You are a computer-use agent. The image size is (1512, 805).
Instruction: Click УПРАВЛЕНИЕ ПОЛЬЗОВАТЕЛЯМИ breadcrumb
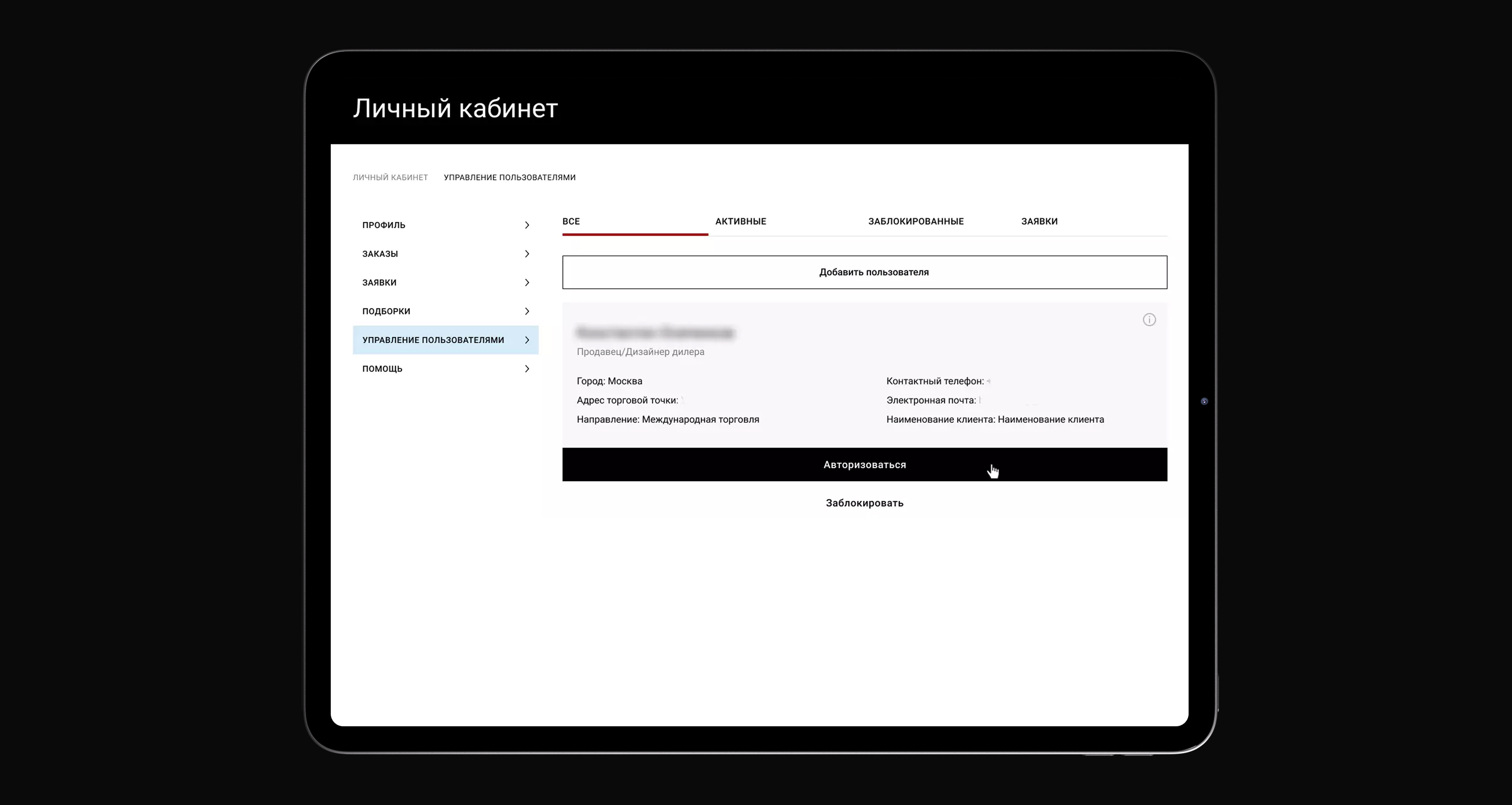click(x=509, y=177)
